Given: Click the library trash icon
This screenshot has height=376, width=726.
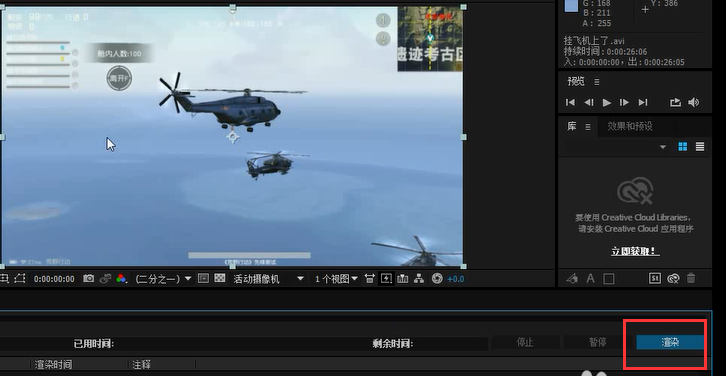Looking at the screenshot, I should pos(691,278).
